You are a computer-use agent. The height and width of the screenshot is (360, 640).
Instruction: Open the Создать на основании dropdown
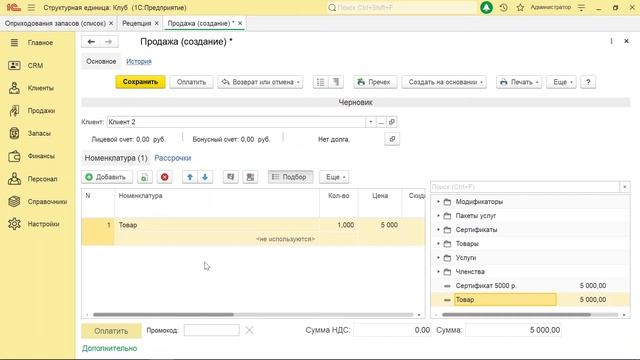pos(444,82)
